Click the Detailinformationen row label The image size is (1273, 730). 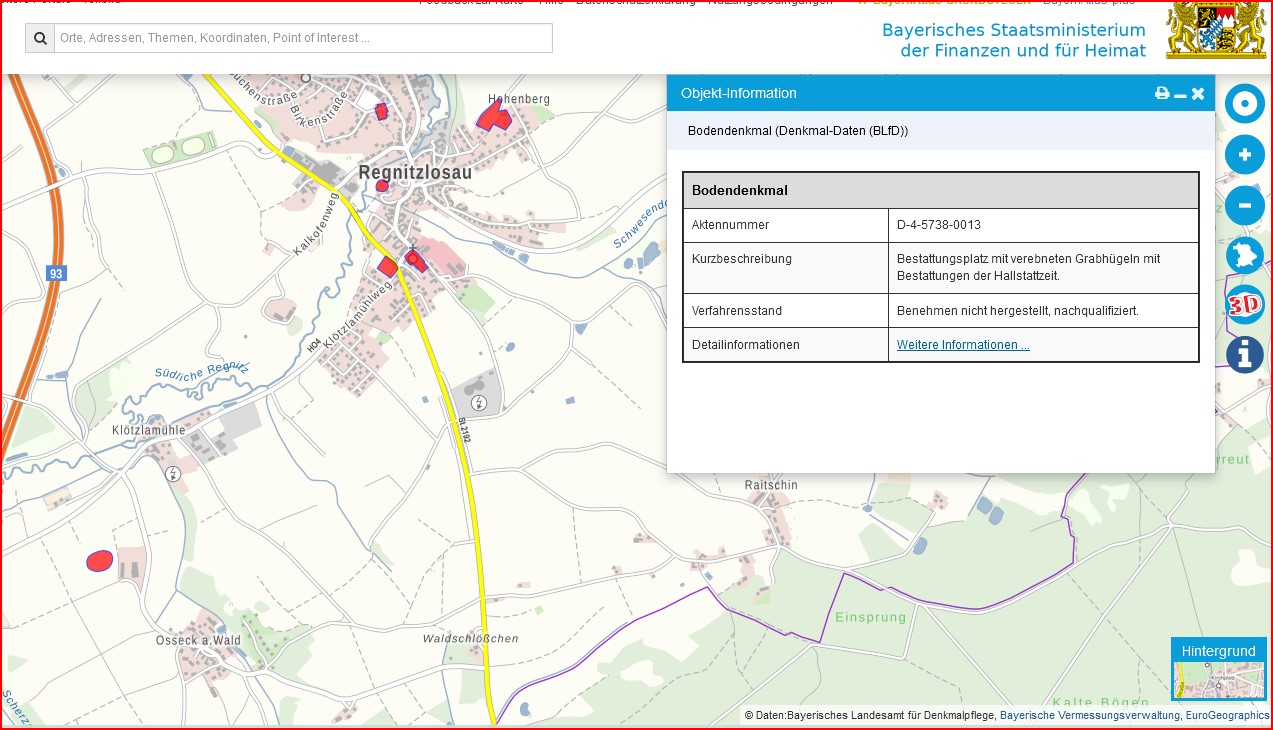[x=746, y=345]
